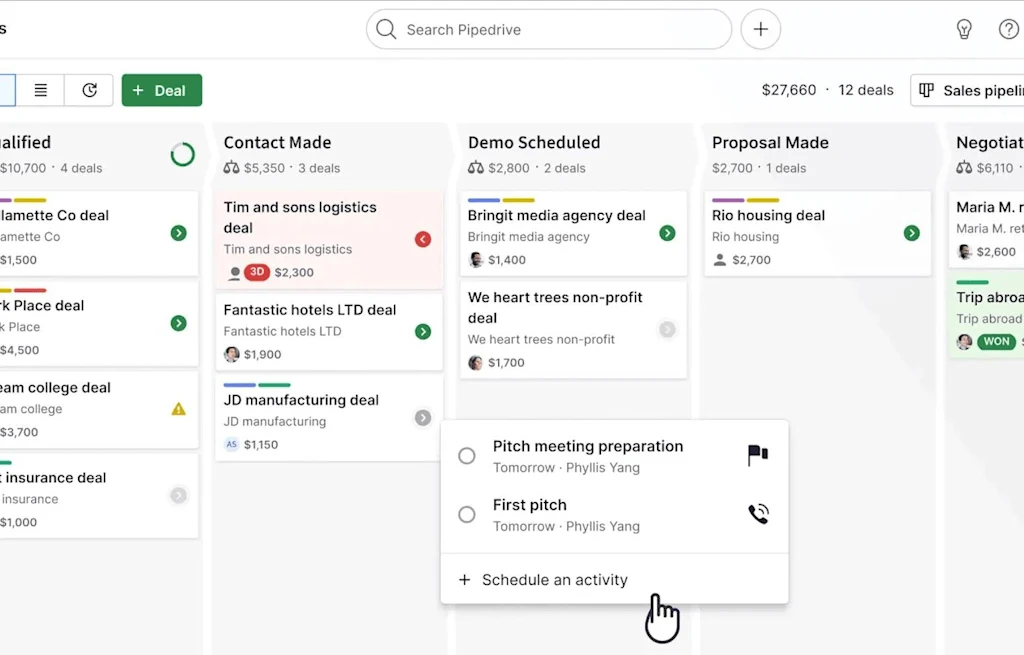Mark Pitch meeting preparation as done

click(x=466, y=455)
